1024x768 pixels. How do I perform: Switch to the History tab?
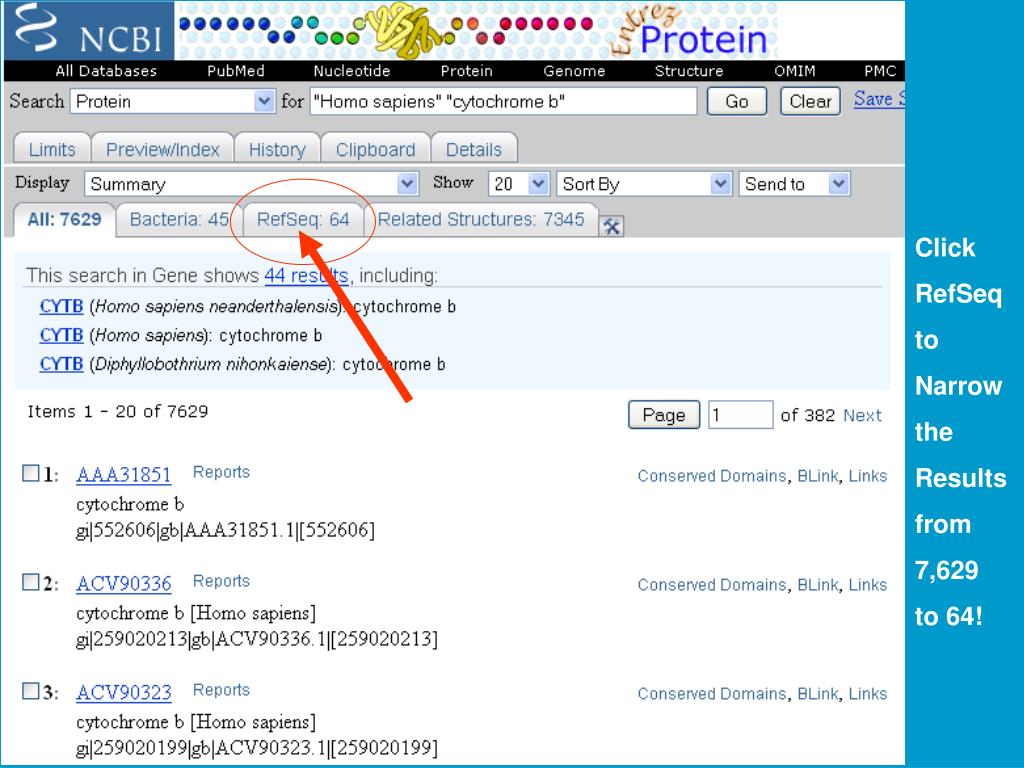(x=277, y=150)
